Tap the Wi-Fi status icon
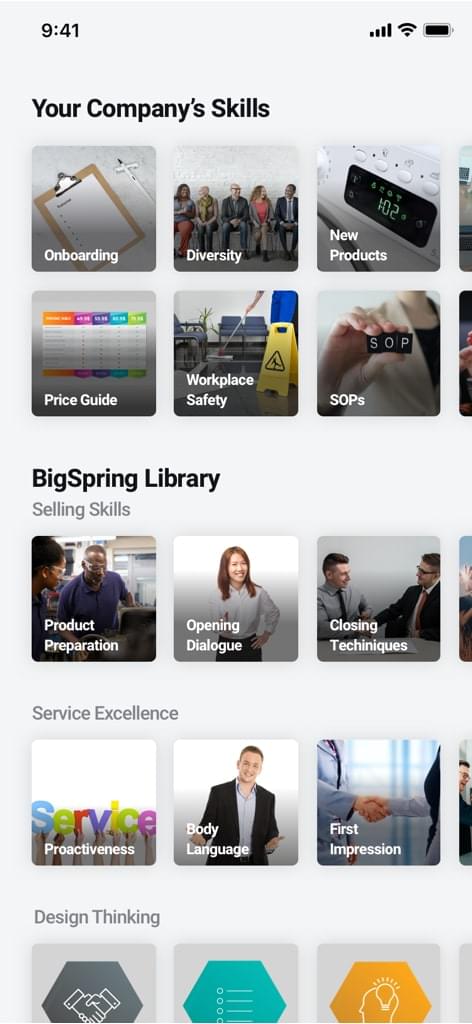Viewport: 472px width, 1024px height. [x=407, y=30]
